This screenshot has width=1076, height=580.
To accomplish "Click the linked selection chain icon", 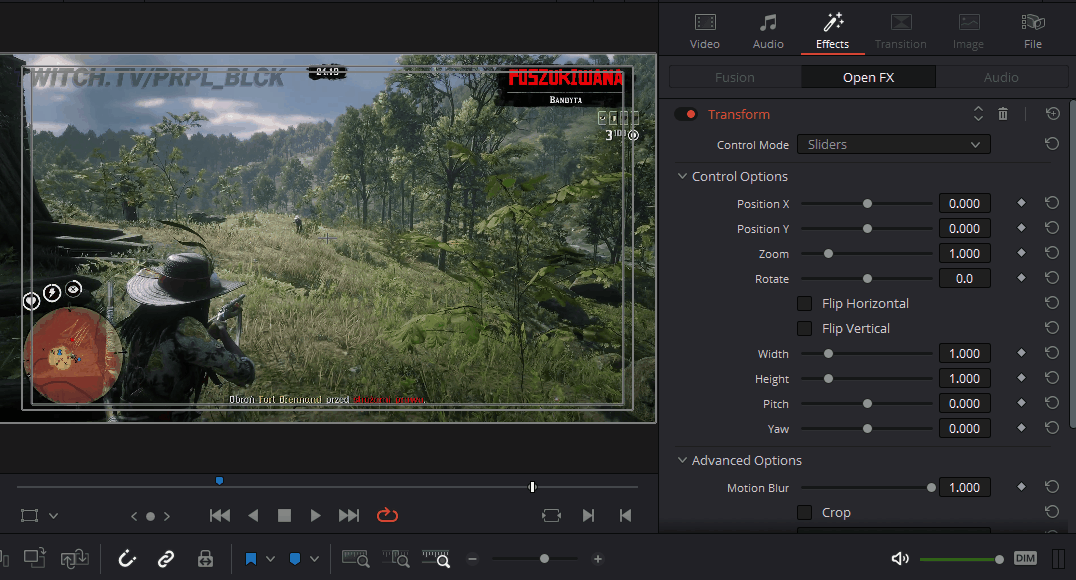I will [x=166, y=559].
